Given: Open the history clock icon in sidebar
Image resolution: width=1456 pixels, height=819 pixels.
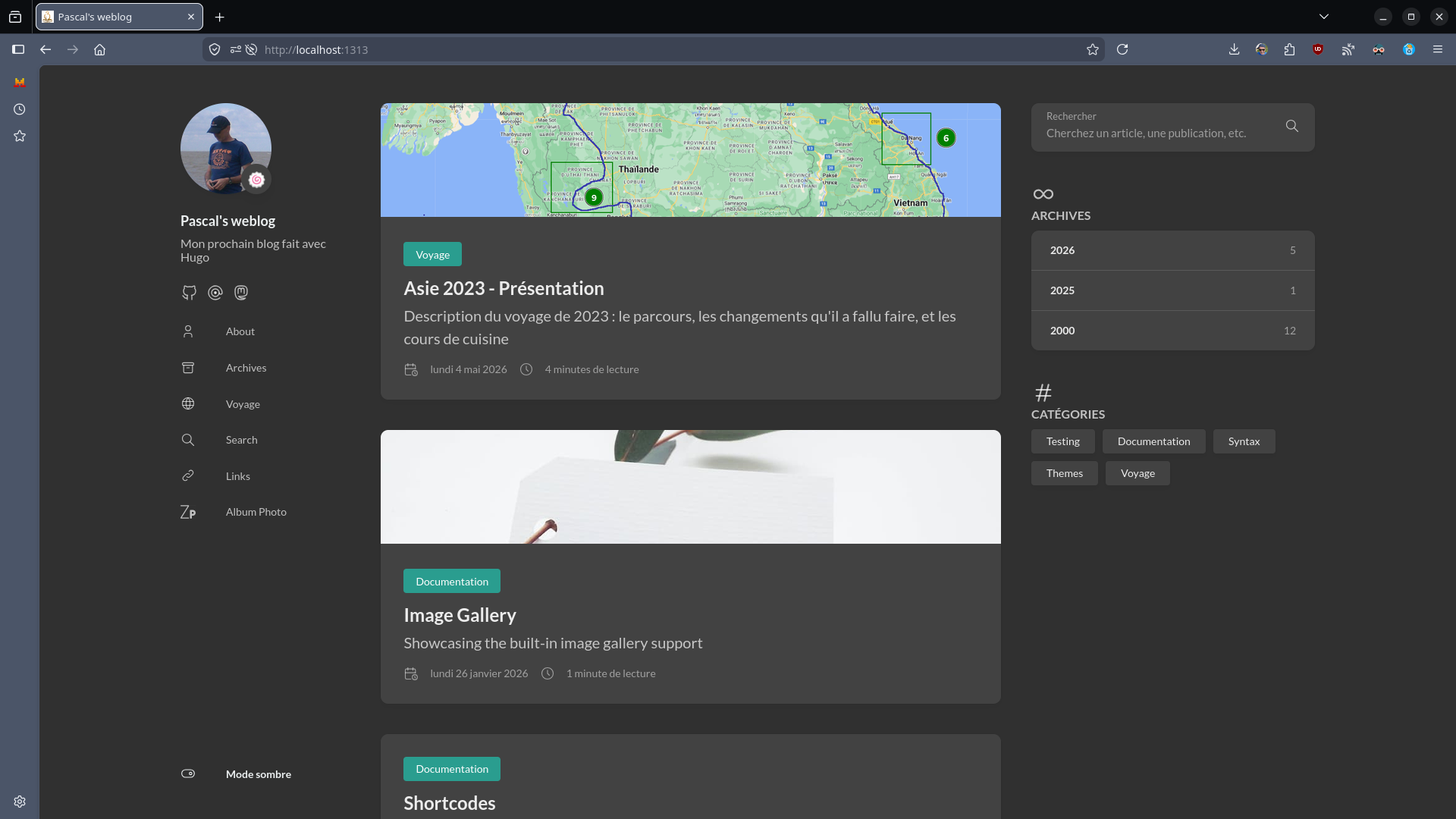Looking at the screenshot, I should pos(20,109).
